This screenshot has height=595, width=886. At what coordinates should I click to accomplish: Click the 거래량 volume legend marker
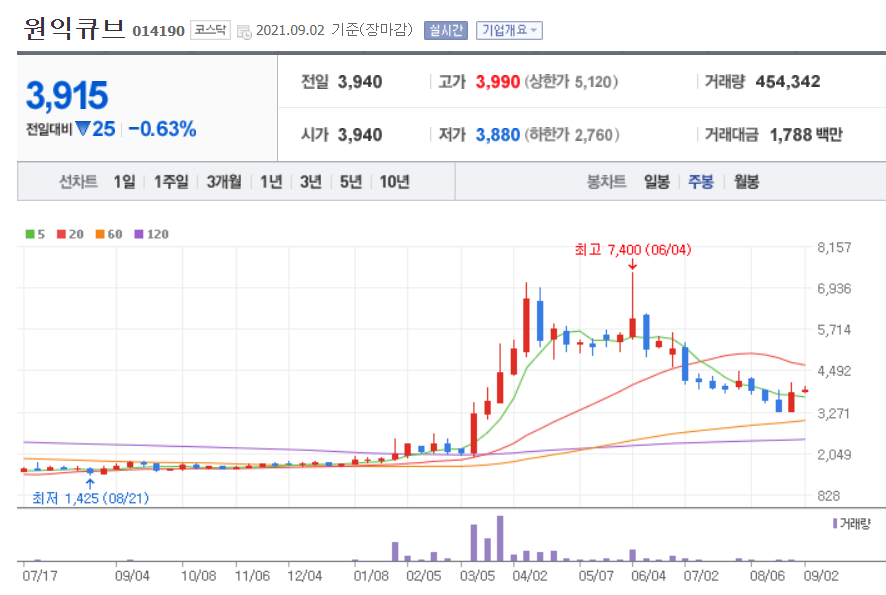(852, 524)
